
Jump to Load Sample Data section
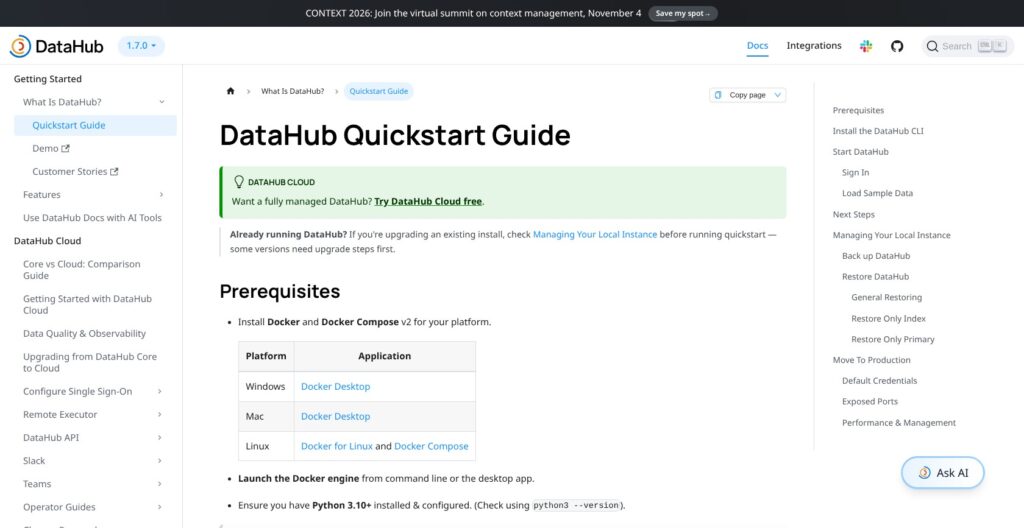click(877, 193)
